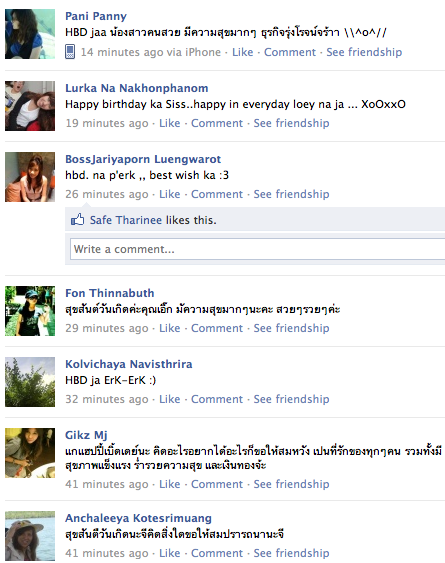See friendship with Pani Panny
445x563 pixels.
[364, 52]
